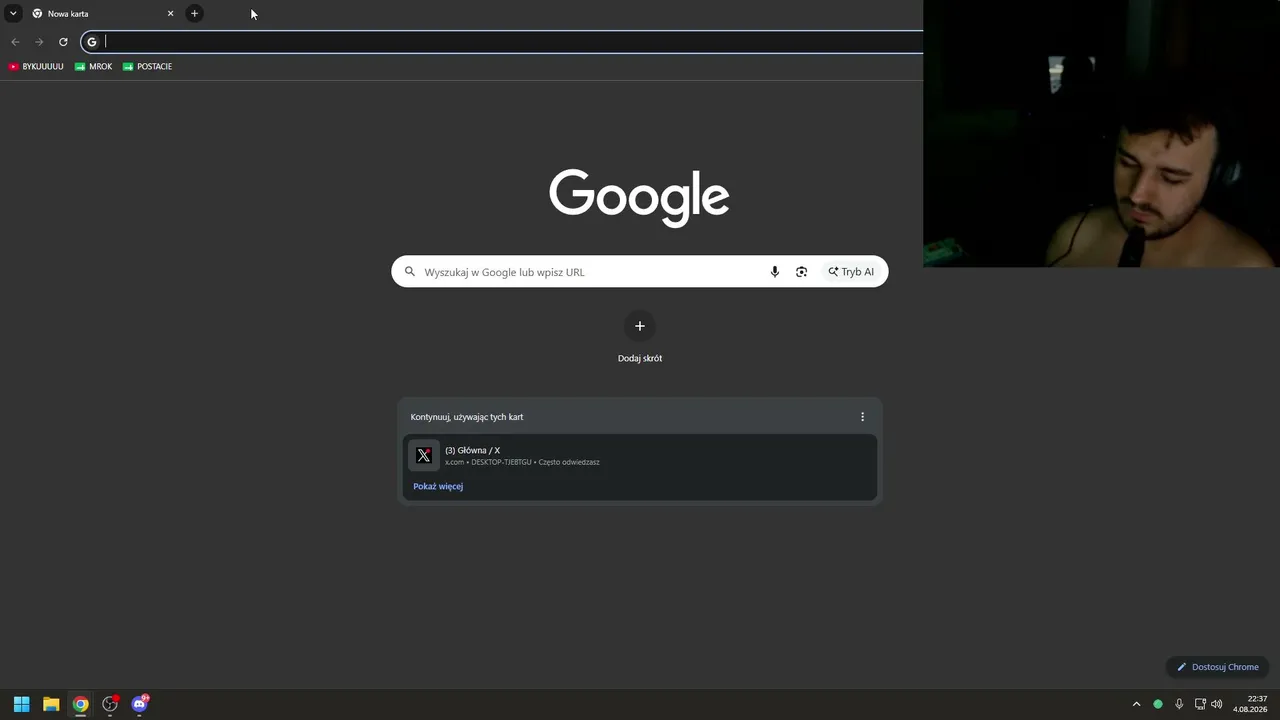Reload the page with the refresh icon
This screenshot has width=1280, height=720.
(63, 42)
